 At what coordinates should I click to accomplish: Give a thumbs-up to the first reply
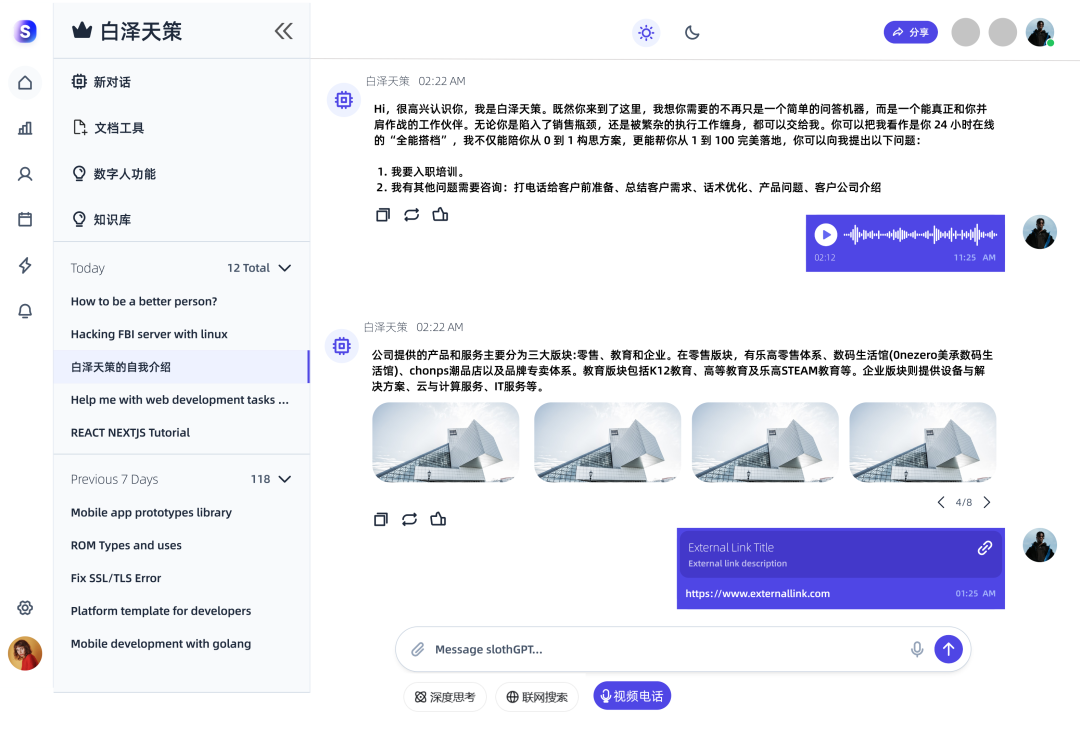click(441, 214)
